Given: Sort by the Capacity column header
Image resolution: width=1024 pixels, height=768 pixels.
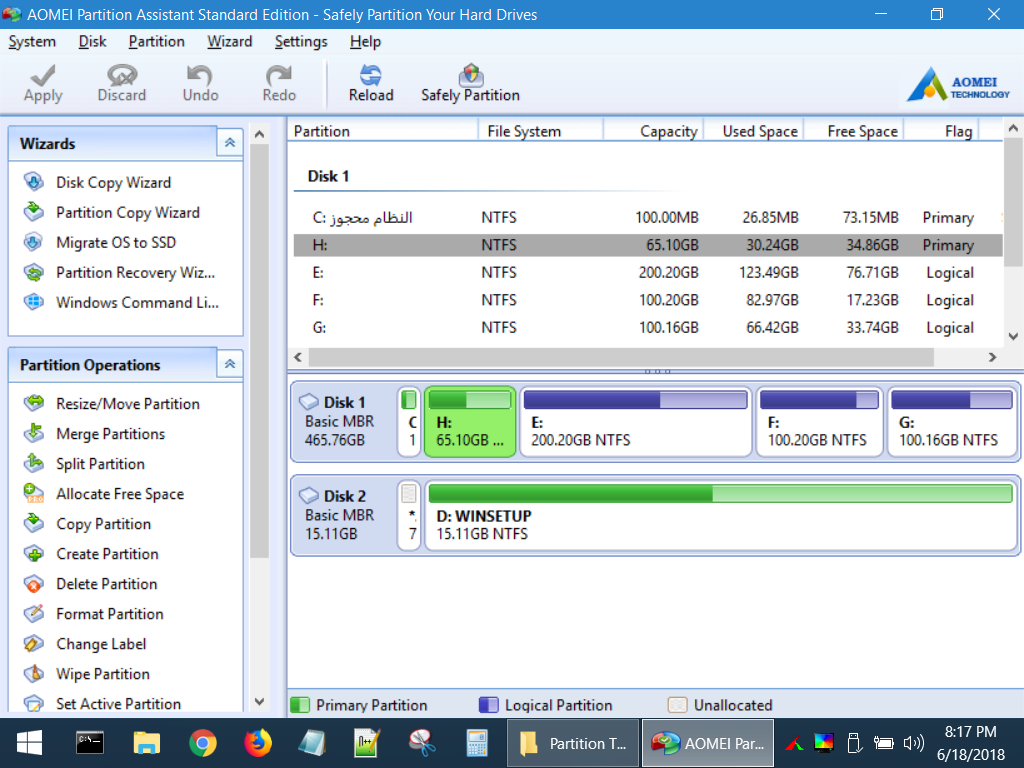Looking at the screenshot, I should pyautogui.click(x=653, y=131).
